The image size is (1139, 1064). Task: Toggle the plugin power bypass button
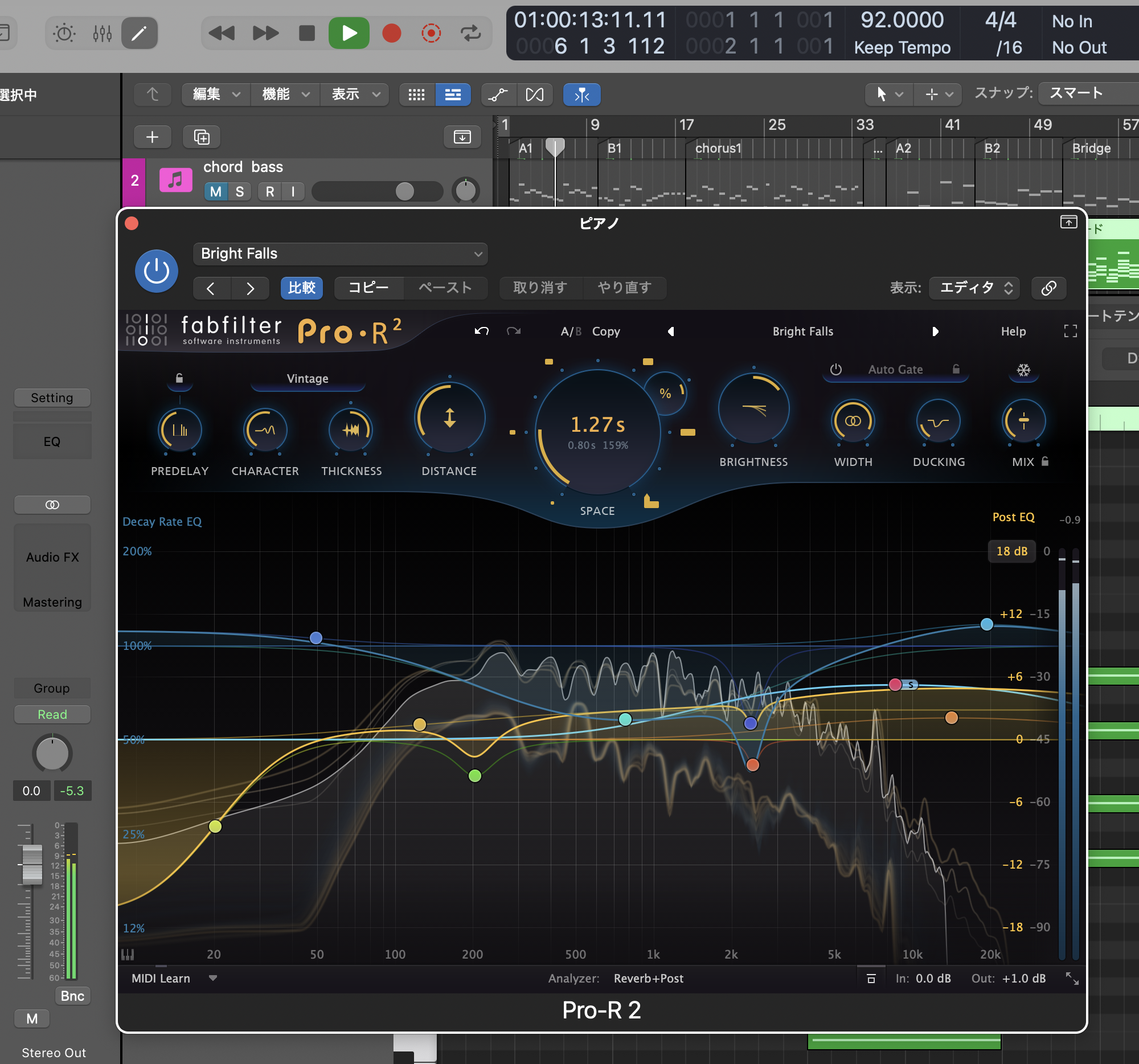click(x=156, y=271)
